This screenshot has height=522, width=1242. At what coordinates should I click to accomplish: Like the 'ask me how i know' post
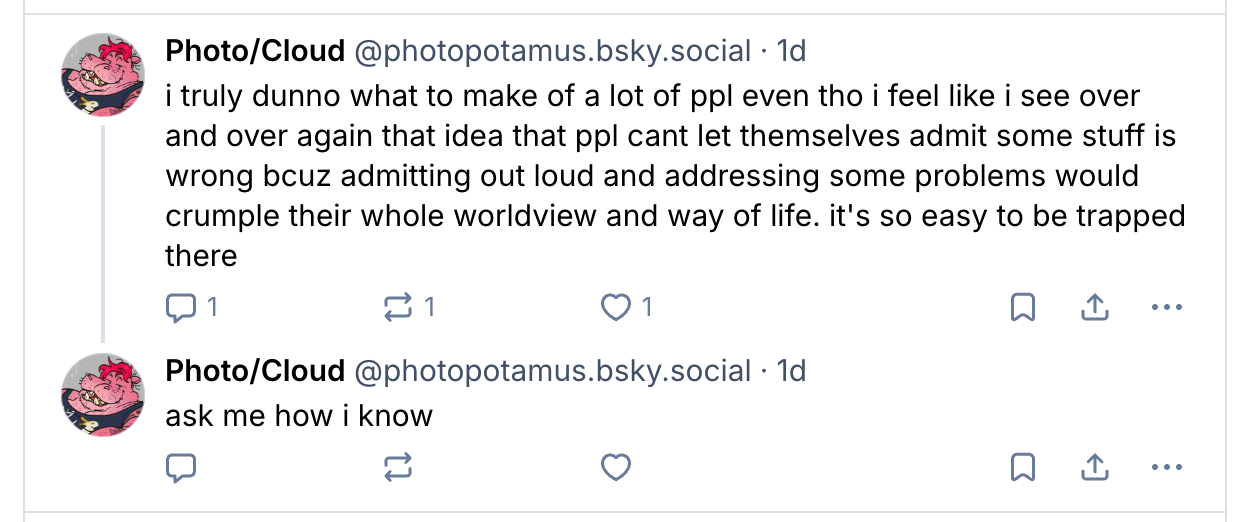[x=616, y=467]
